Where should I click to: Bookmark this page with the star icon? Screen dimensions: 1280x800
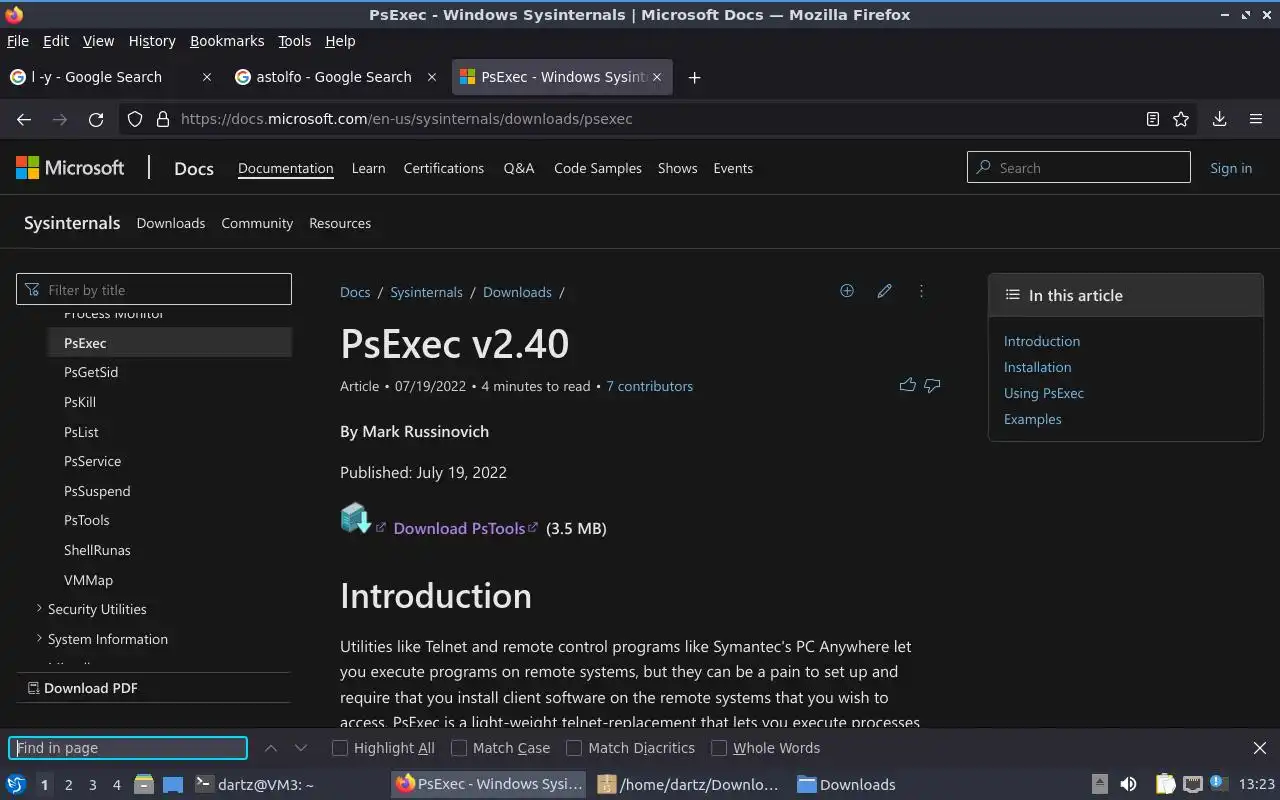pyautogui.click(x=1181, y=119)
